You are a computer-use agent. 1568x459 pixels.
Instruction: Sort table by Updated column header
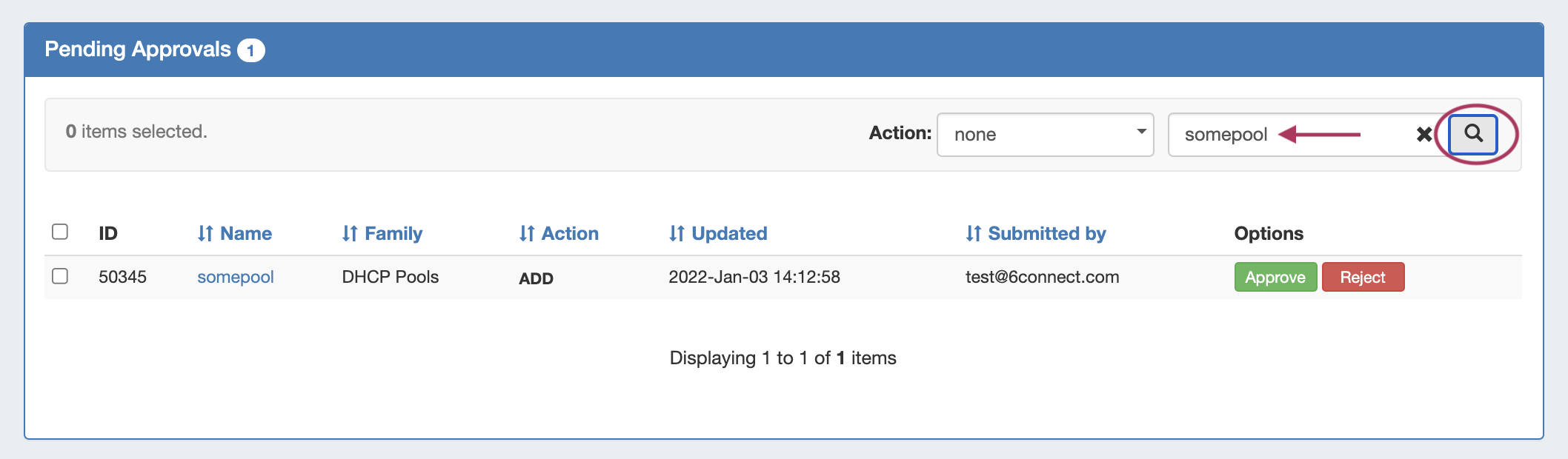(729, 234)
